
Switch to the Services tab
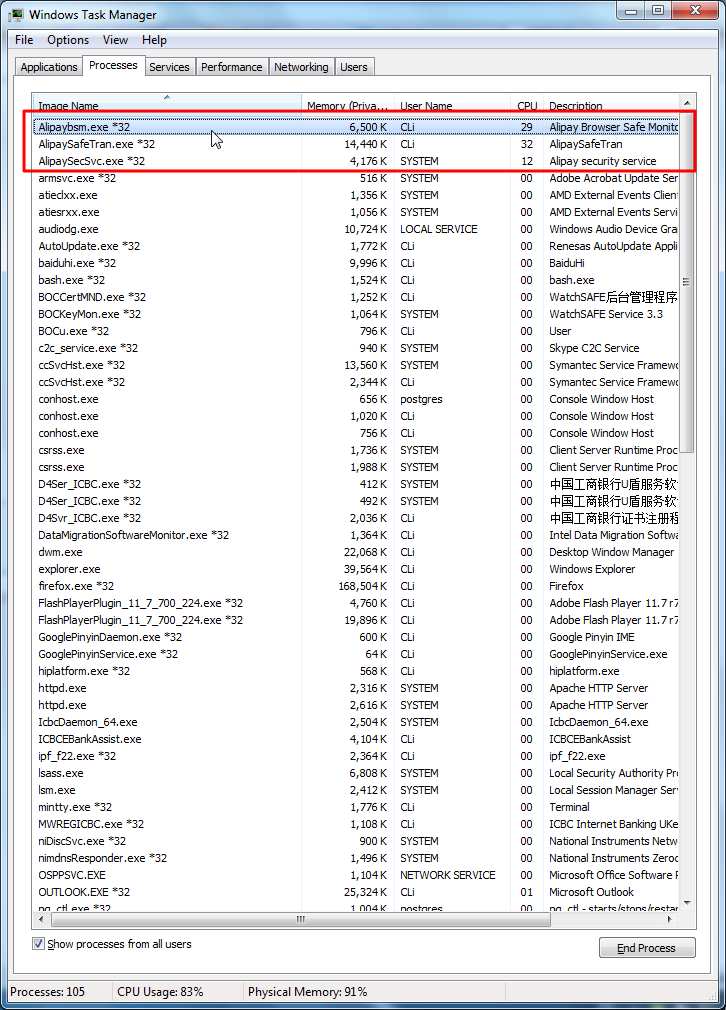tap(169, 67)
